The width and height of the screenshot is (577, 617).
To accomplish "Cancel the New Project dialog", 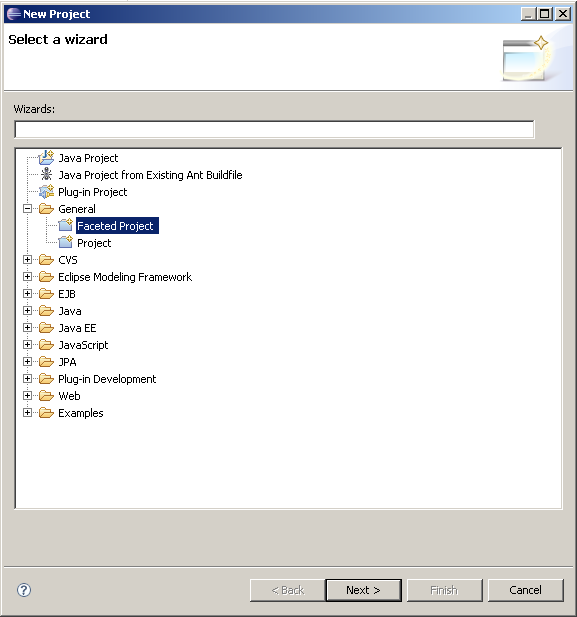I will (525, 590).
